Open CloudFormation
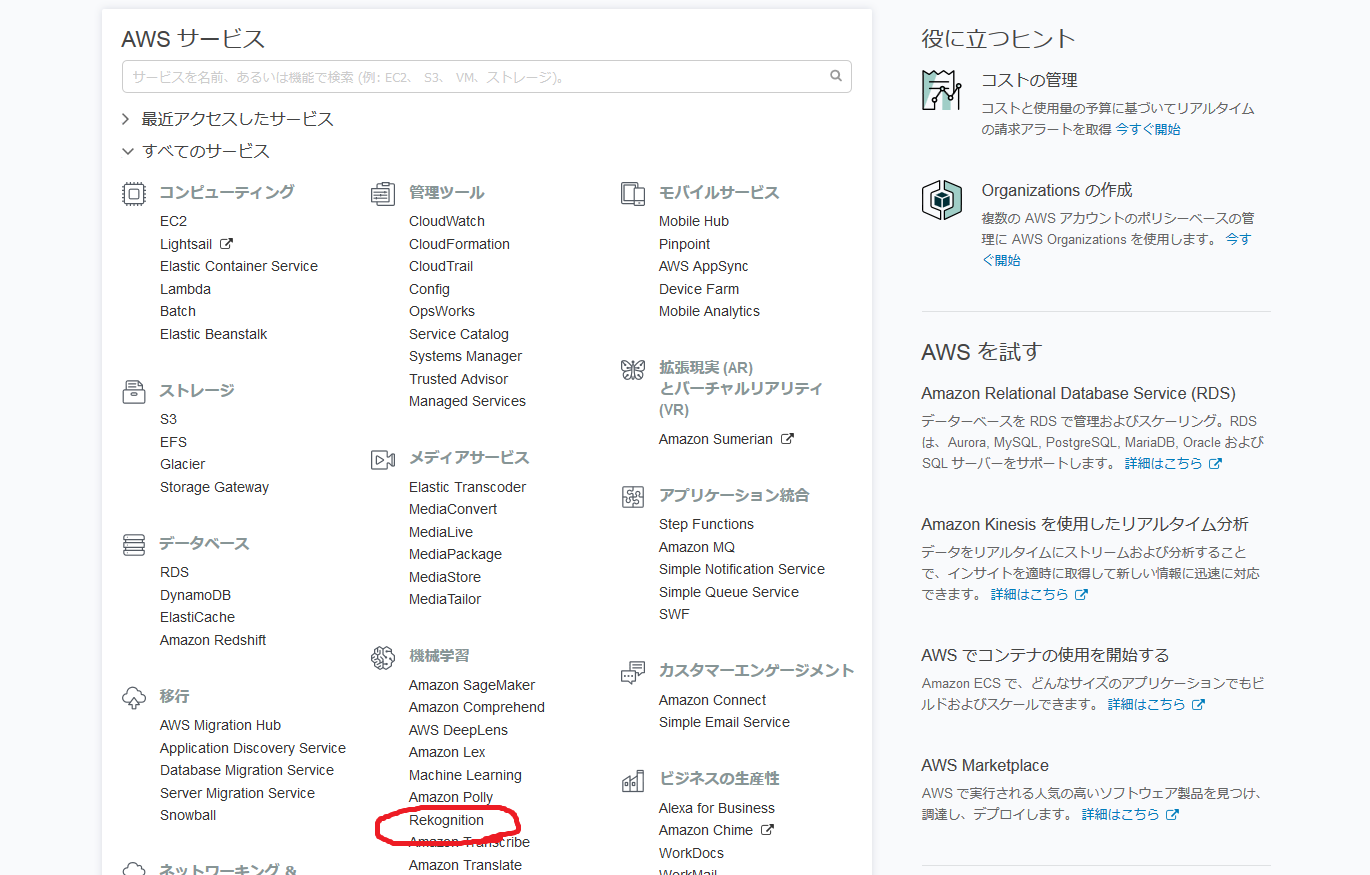Viewport: 1370px width, 875px height. 459,244
